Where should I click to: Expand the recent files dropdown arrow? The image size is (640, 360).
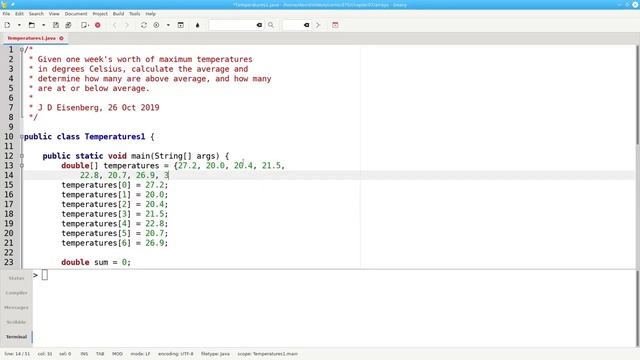click(x=43, y=25)
